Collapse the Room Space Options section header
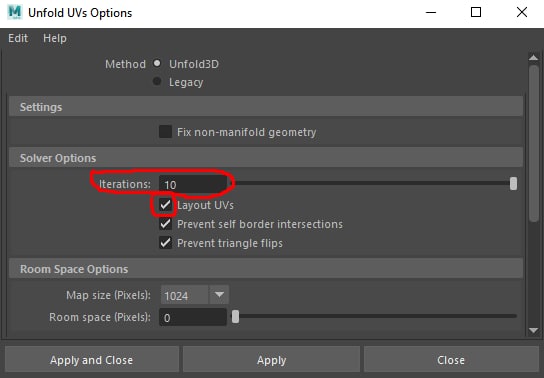Screen dimensions: 544x378 266,269
